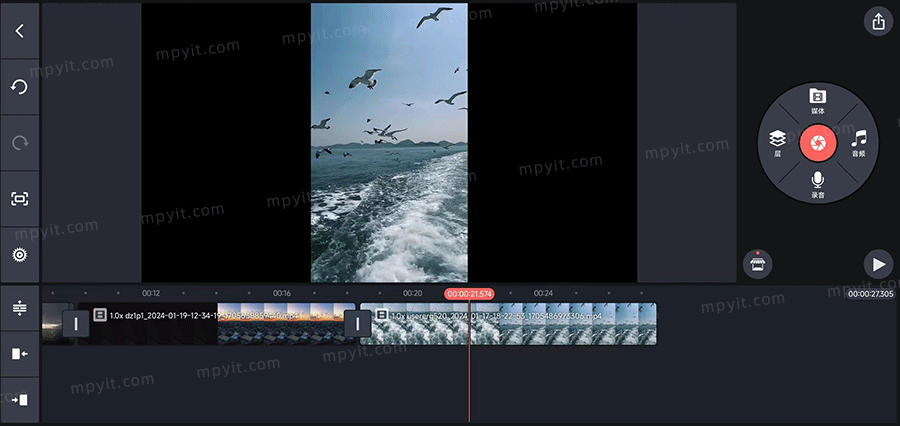Undo the last edit
This screenshot has width=900, height=426.
point(20,87)
